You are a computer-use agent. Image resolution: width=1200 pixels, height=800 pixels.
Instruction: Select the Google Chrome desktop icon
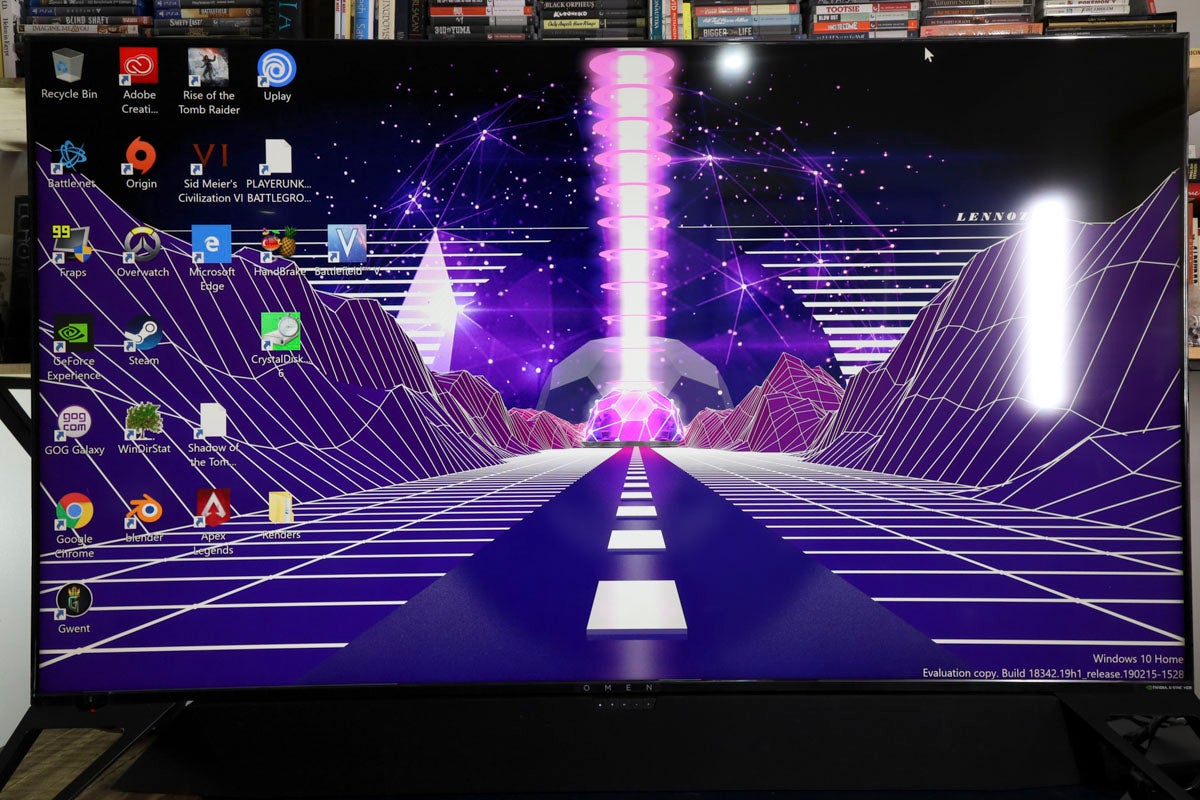point(74,511)
